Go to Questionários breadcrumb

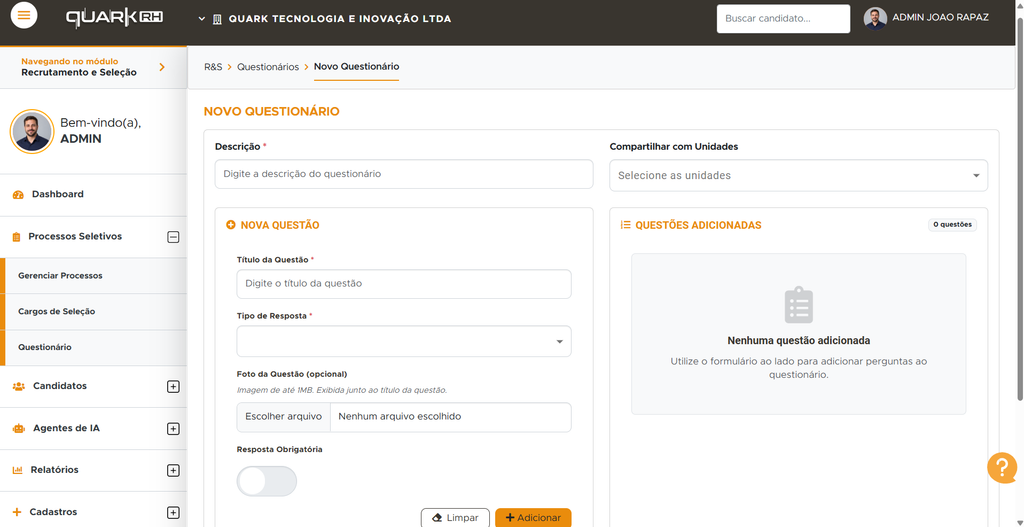point(268,67)
